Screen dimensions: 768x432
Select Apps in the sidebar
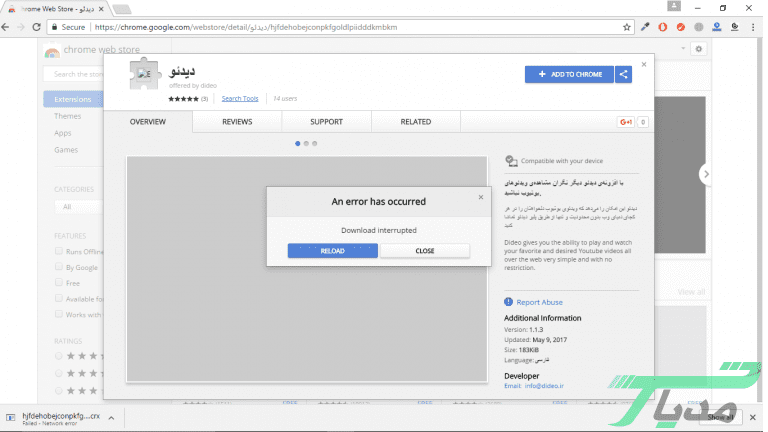point(63,133)
